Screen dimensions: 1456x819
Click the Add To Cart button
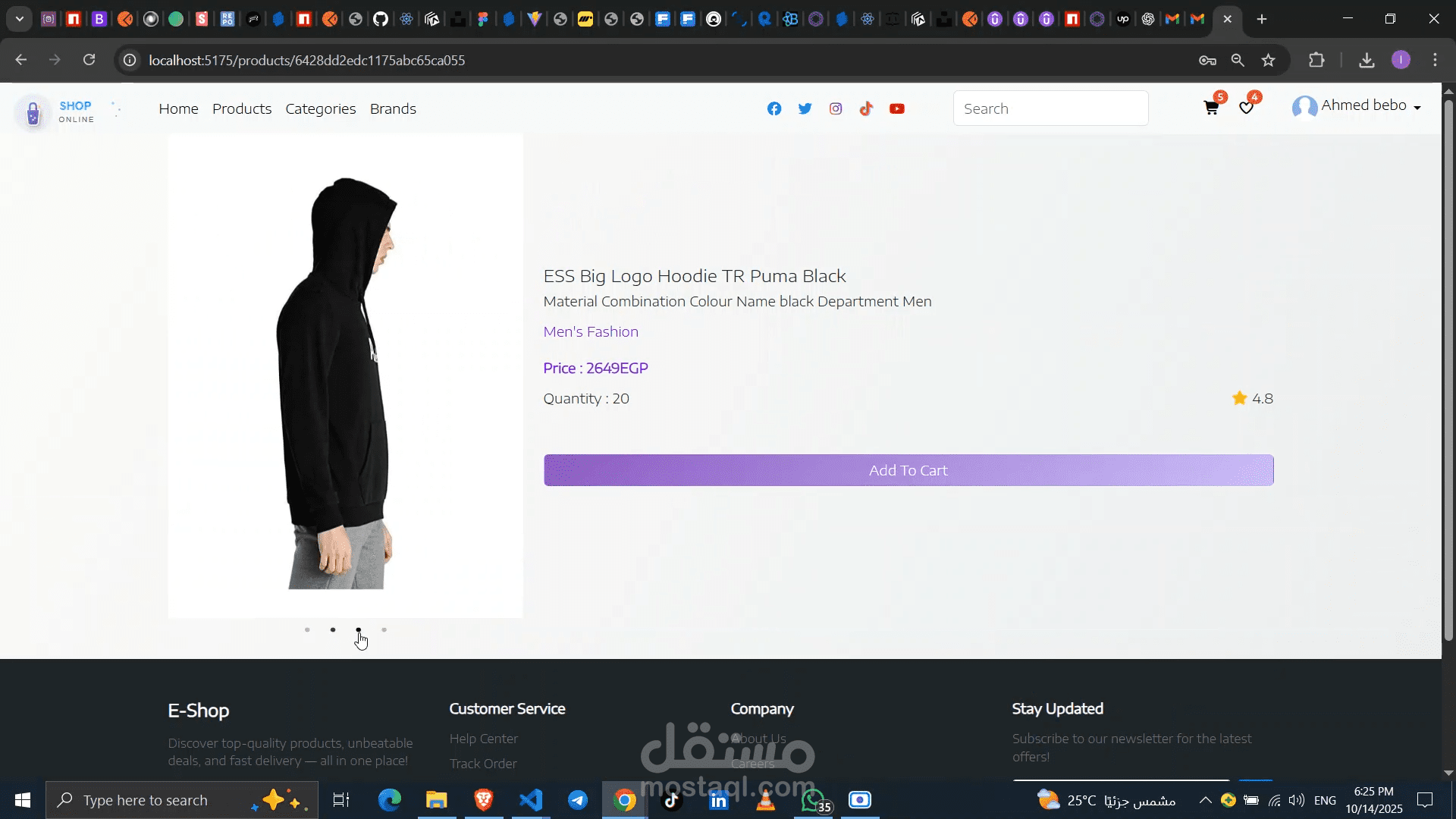[x=908, y=470]
